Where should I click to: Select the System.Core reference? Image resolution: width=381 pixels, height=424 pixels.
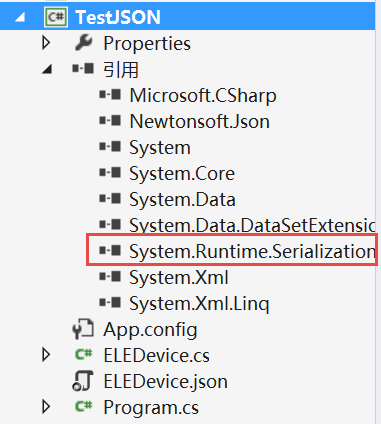[182, 174]
